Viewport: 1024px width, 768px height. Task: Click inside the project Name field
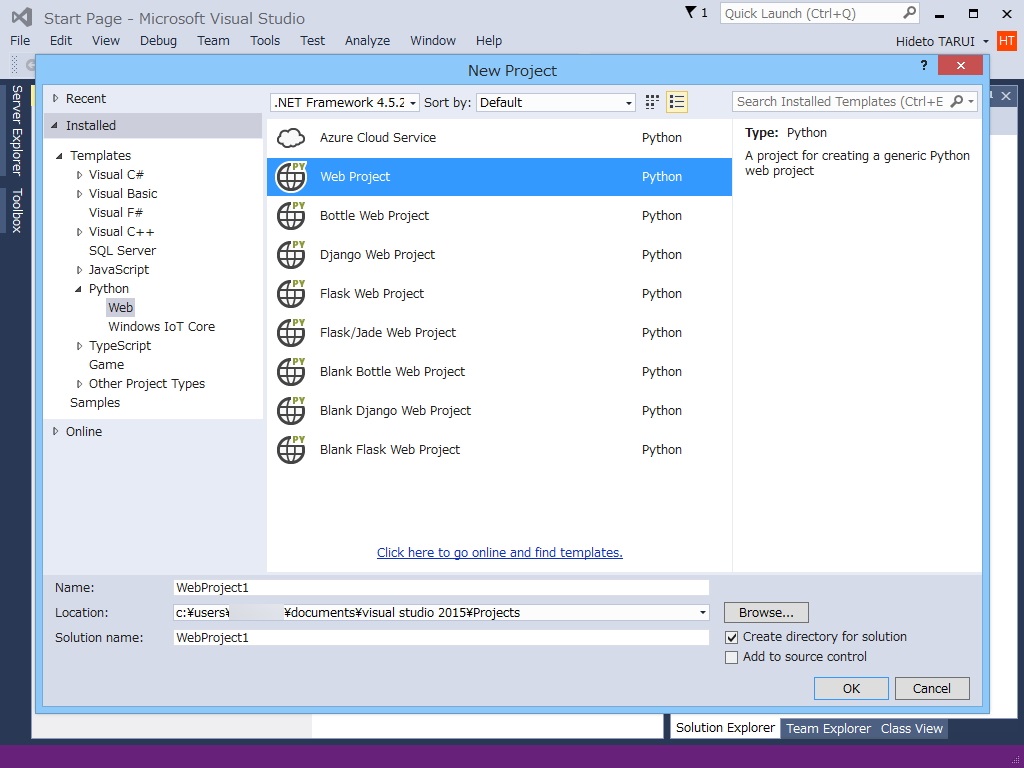pyautogui.click(x=440, y=587)
